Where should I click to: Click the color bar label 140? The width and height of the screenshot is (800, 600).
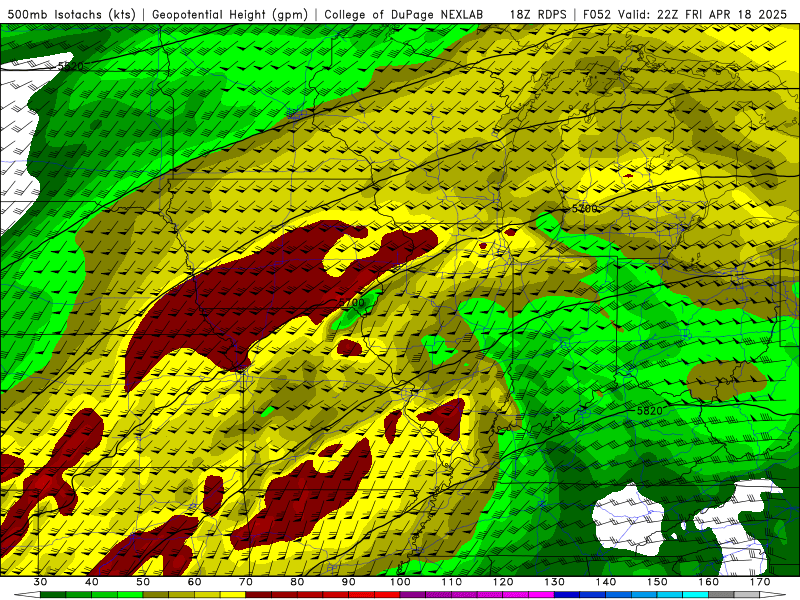pyautogui.click(x=606, y=582)
